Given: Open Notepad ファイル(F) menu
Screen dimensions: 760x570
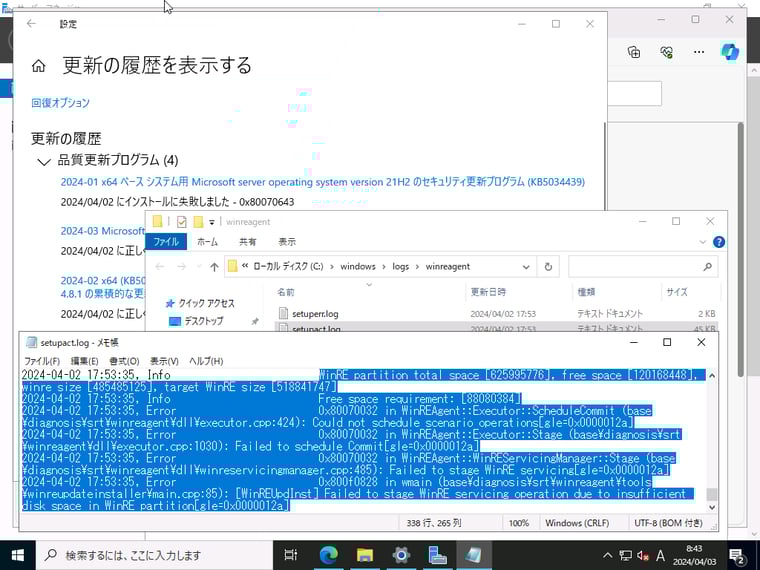Looking at the screenshot, I should click(x=42, y=361).
